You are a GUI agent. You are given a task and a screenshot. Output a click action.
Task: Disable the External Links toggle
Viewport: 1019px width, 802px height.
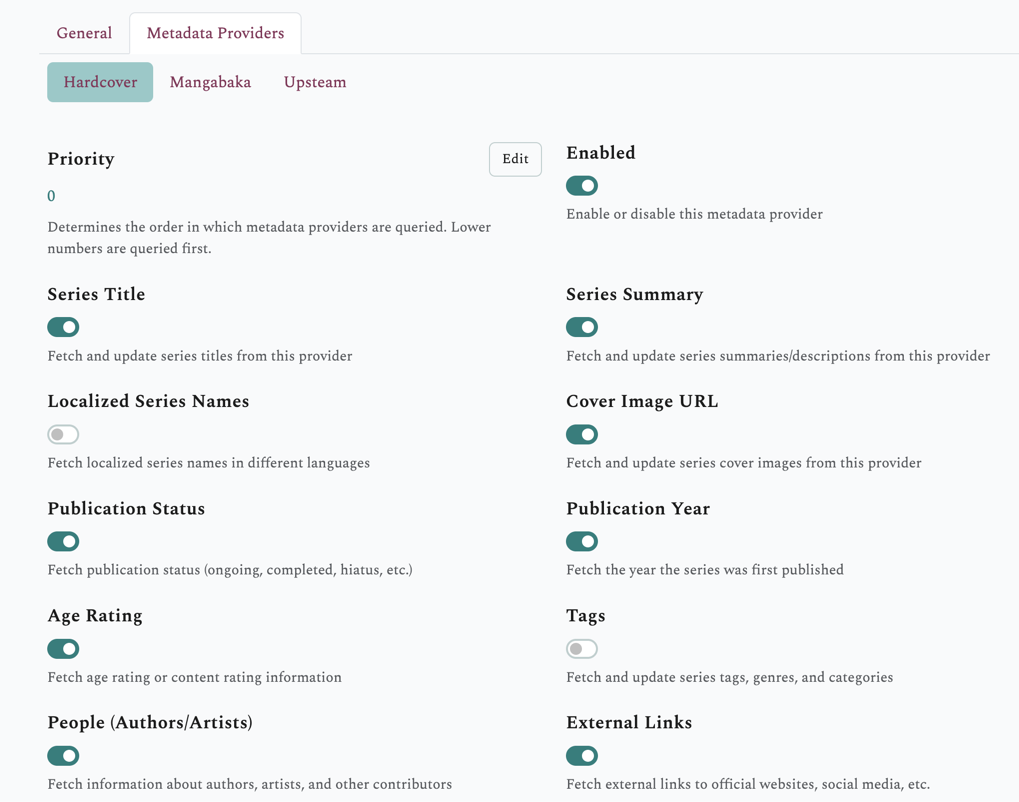click(x=582, y=755)
